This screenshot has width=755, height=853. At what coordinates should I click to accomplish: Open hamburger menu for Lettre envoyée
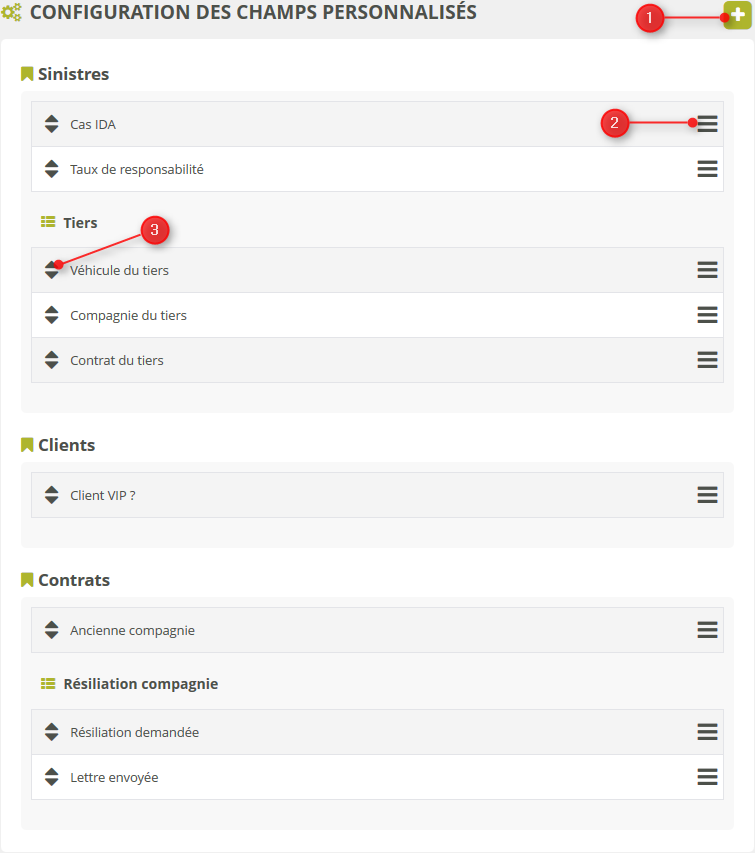[707, 777]
